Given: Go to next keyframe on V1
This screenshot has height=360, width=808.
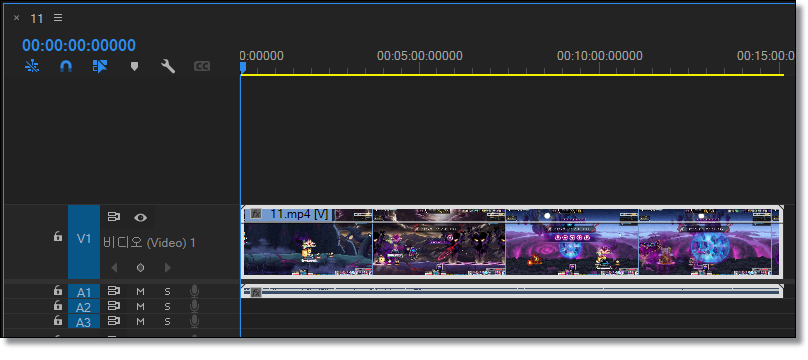Looking at the screenshot, I should [x=167, y=267].
